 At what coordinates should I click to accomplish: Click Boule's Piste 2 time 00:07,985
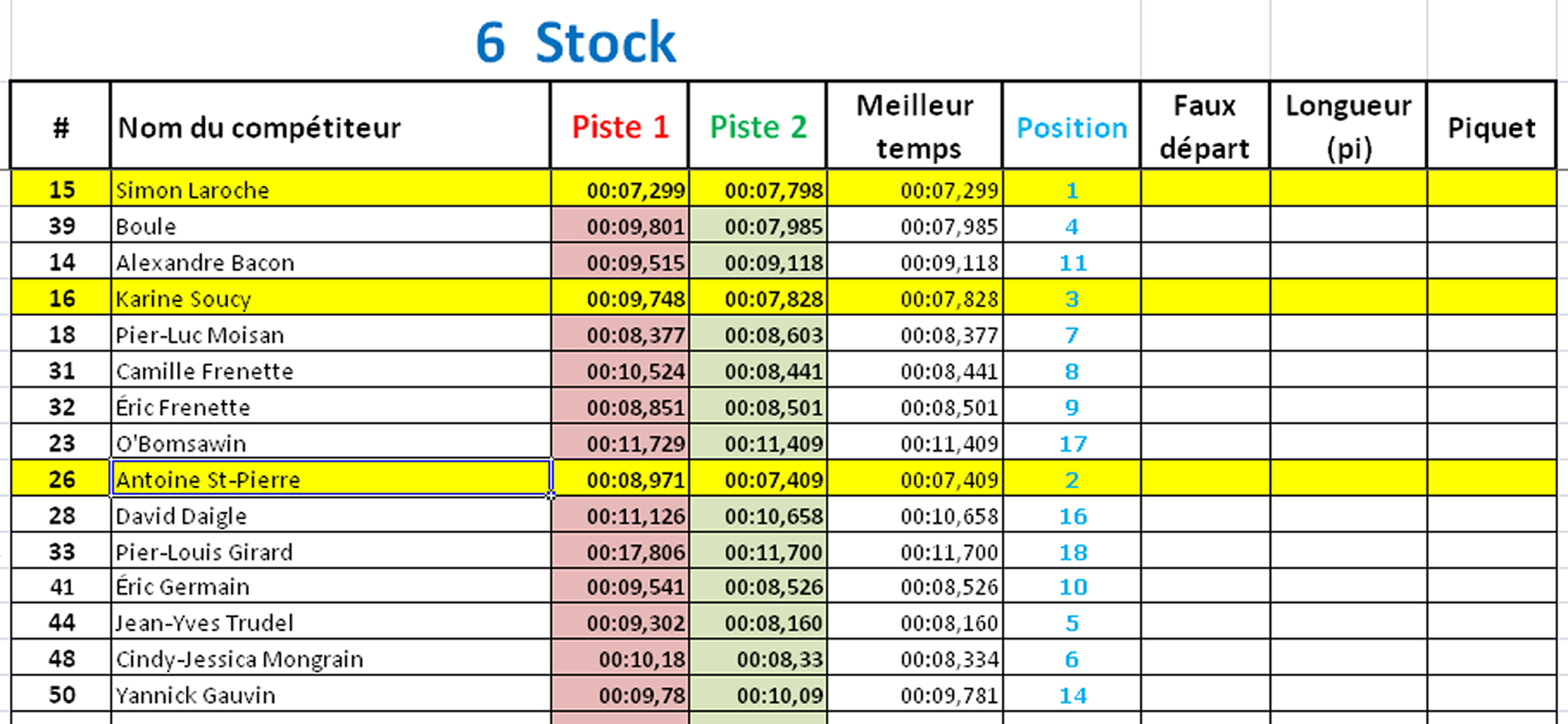pos(758,226)
